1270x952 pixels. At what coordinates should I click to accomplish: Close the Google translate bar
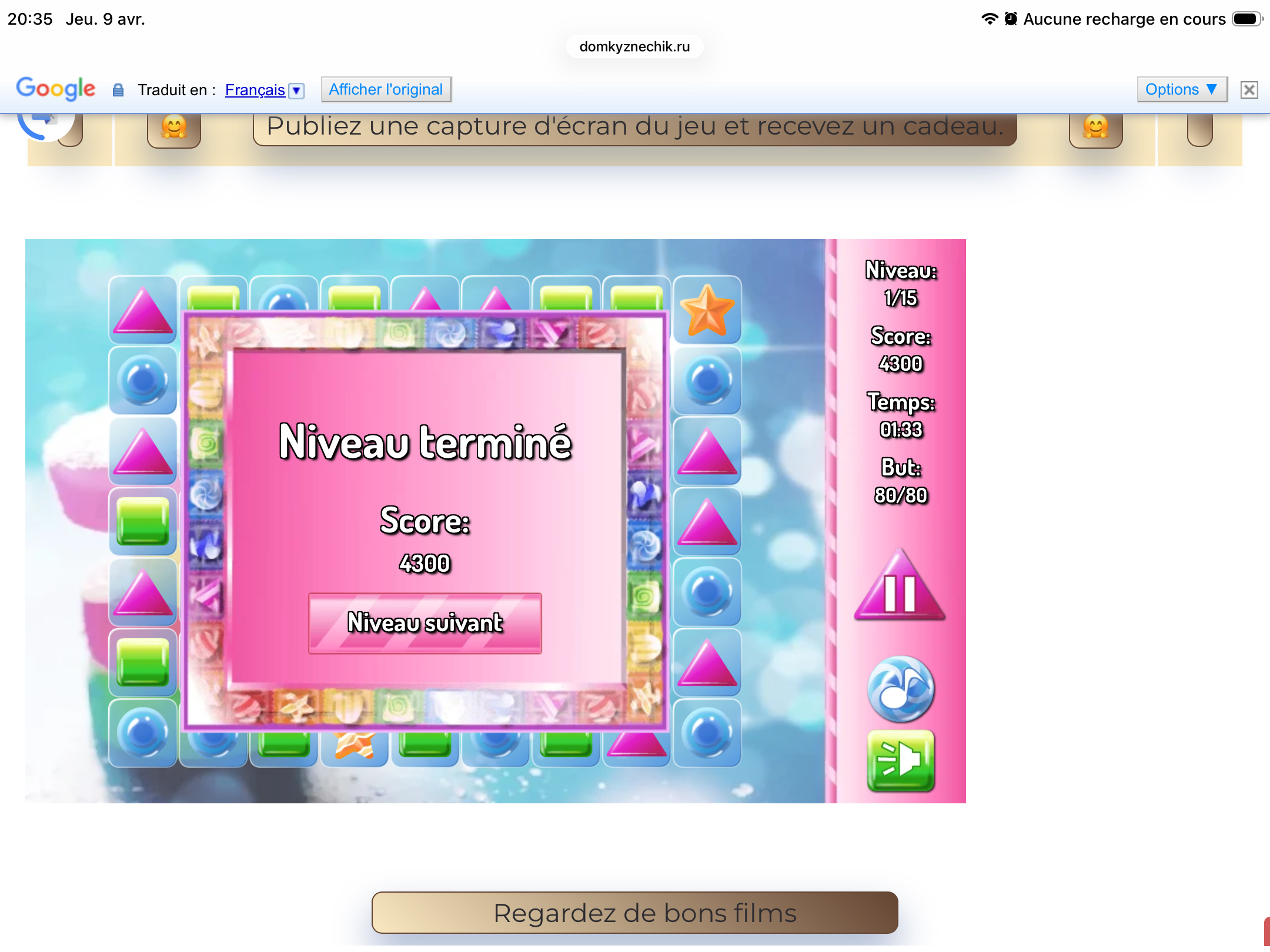tap(1249, 90)
